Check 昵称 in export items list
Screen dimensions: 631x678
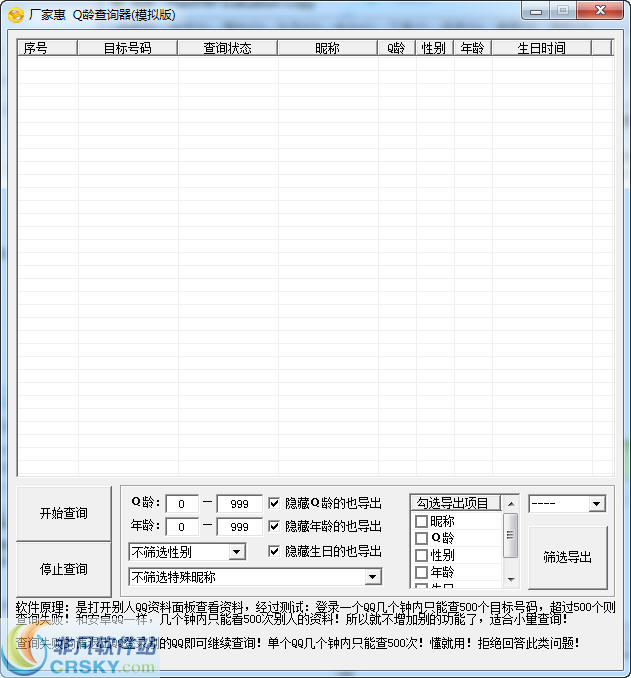tap(421, 521)
